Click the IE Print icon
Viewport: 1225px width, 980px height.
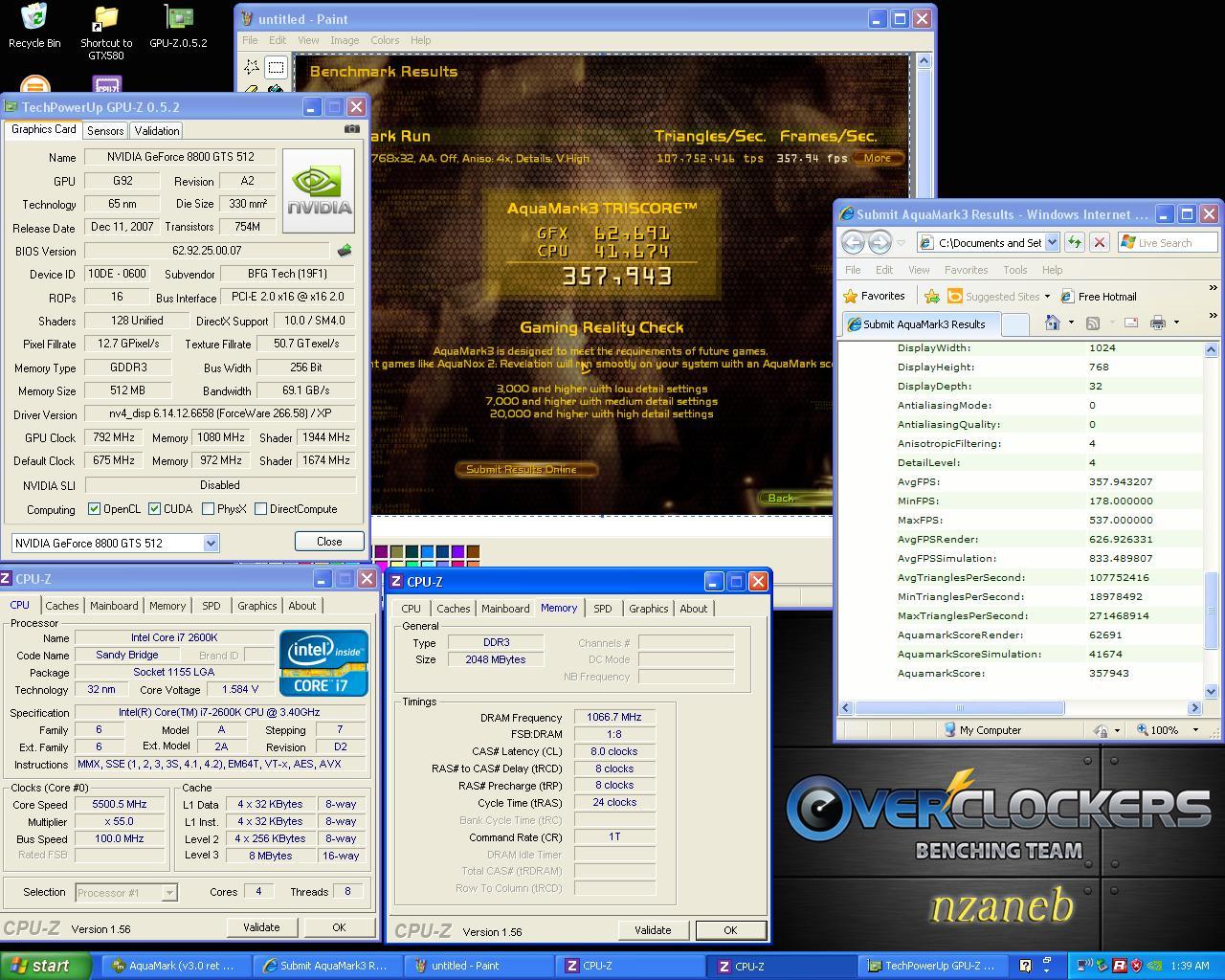(1157, 323)
